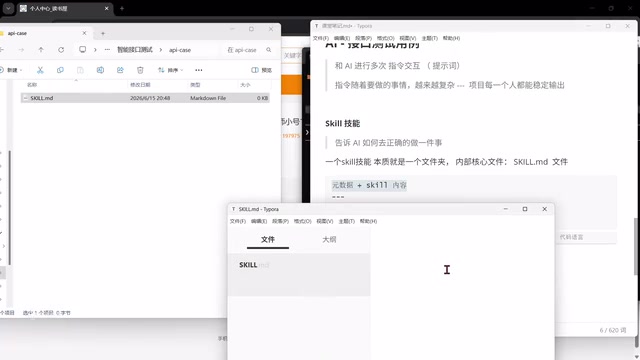Open 格式(O) menu in 课堂笔记 Typora window

[x=385, y=38]
